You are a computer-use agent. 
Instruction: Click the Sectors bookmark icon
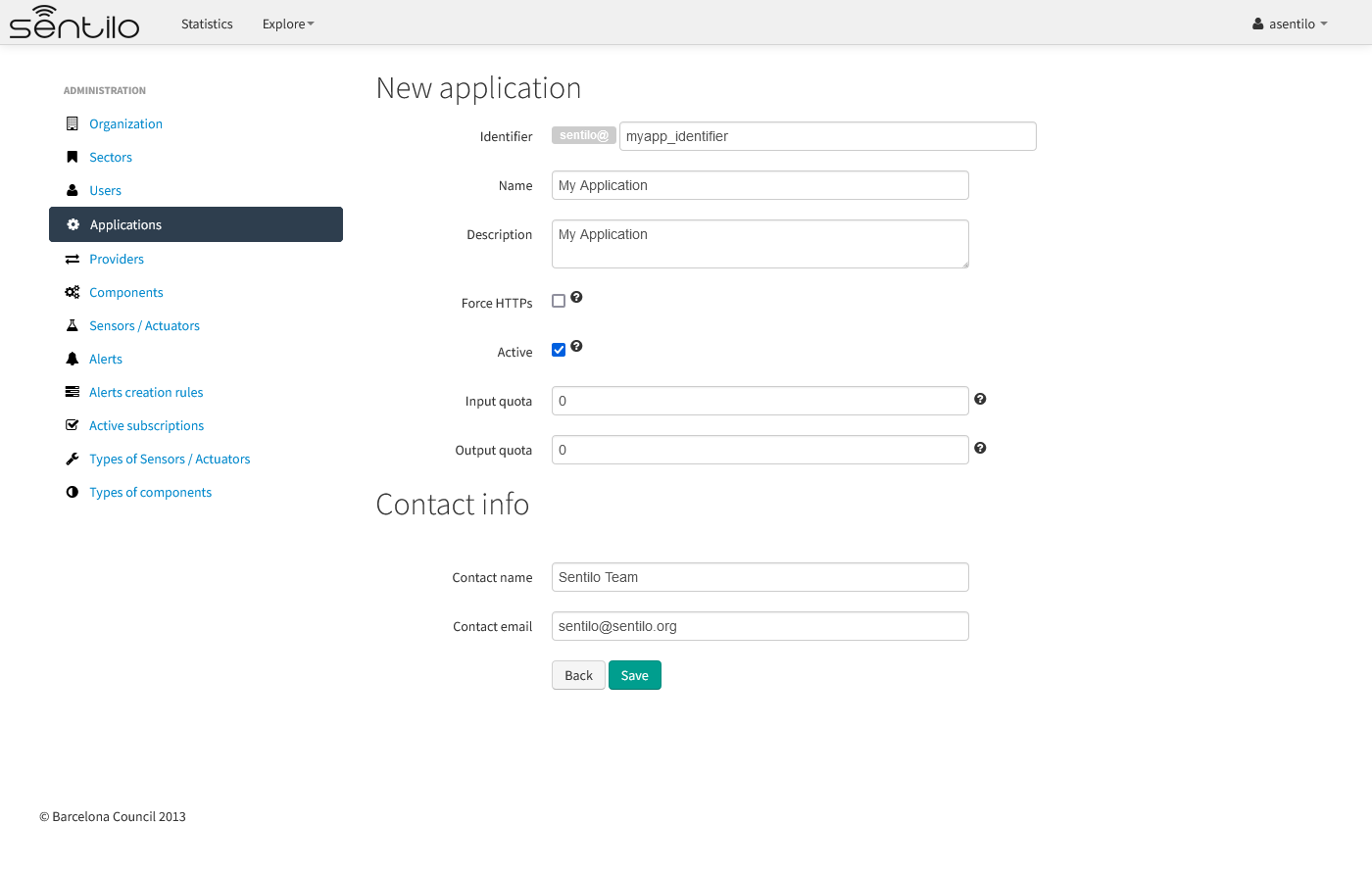click(x=72, y=157)
